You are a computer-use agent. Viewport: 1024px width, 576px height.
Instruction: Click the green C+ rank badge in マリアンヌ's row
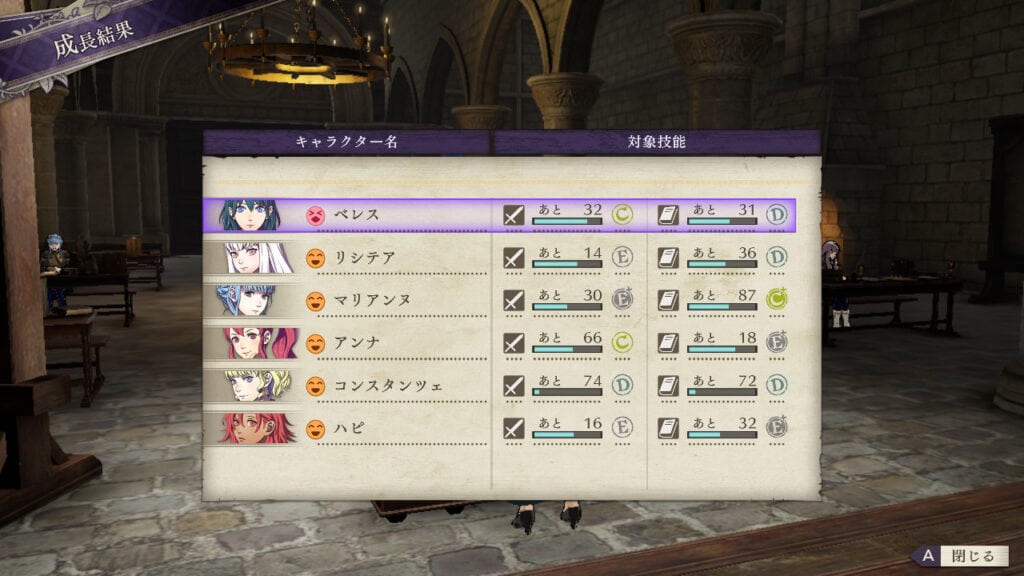[776, 299]
